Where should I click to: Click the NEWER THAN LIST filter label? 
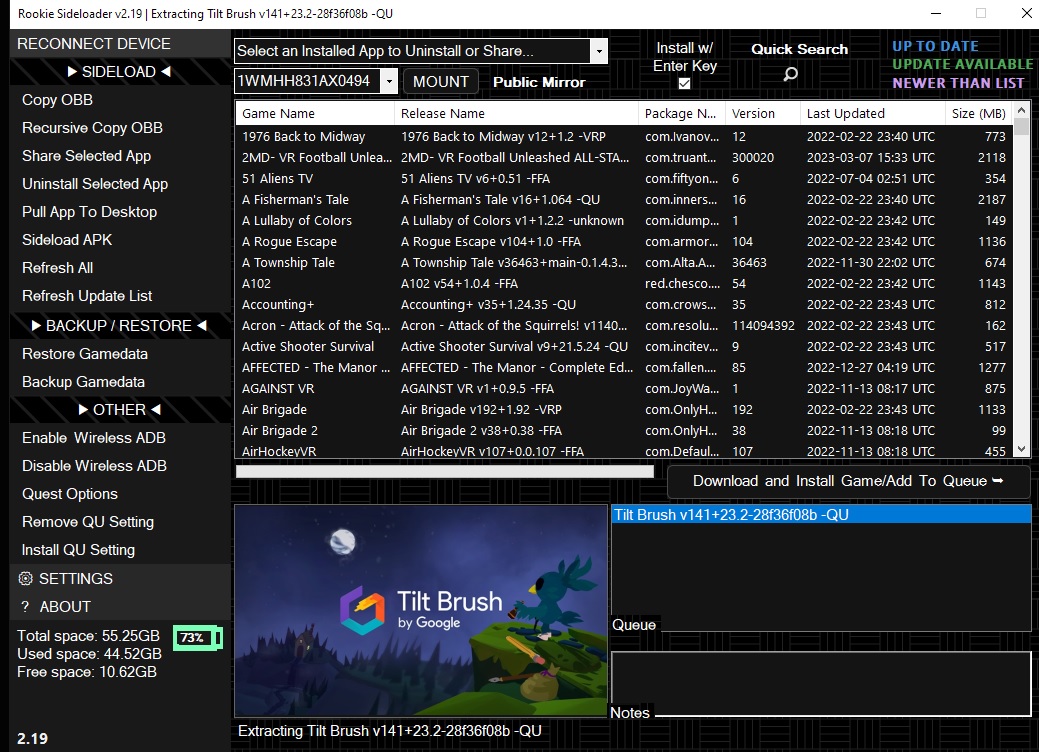click(x=958, y=83)
